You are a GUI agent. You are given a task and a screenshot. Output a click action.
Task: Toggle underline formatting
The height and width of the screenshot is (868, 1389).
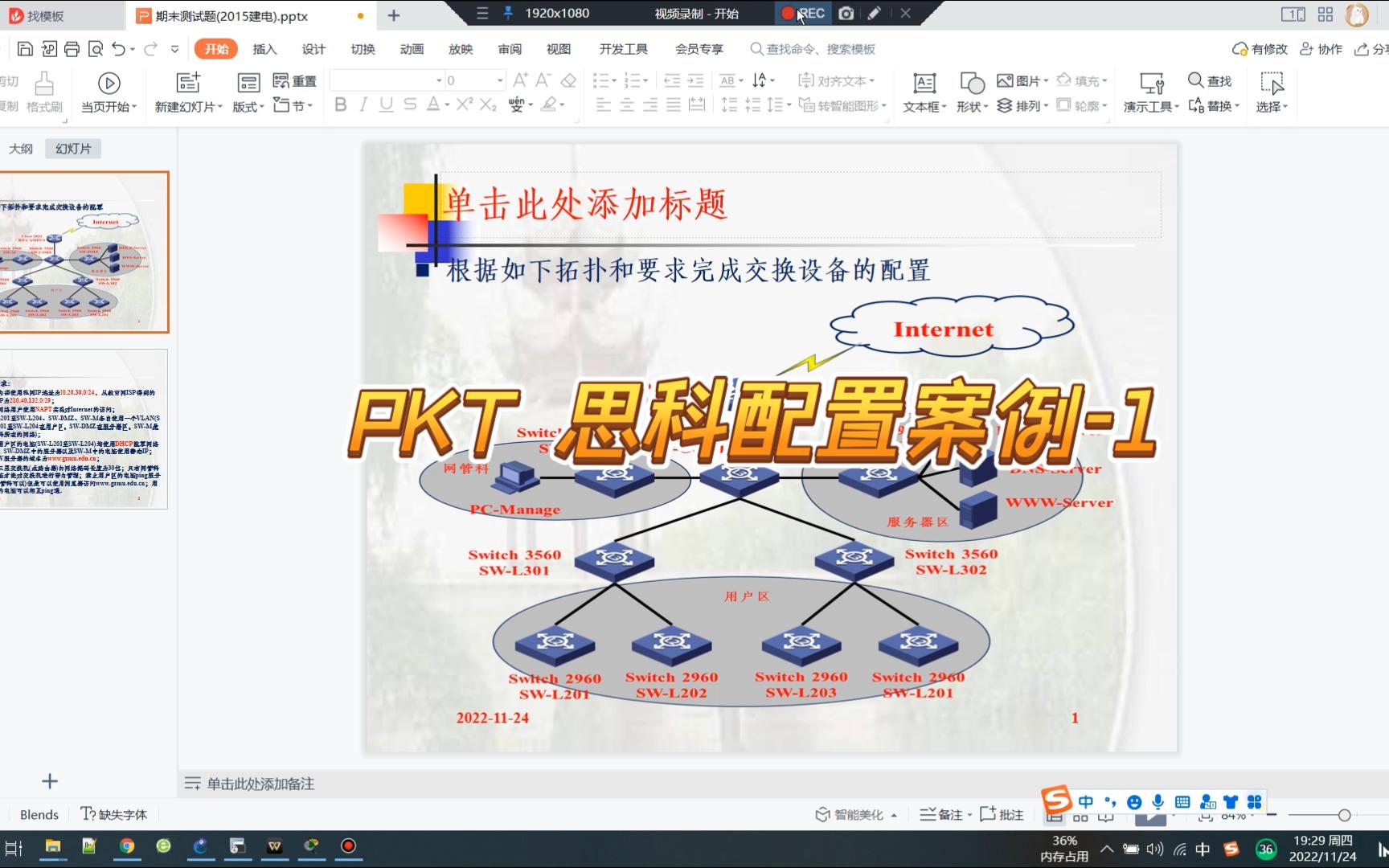[386, 104]
